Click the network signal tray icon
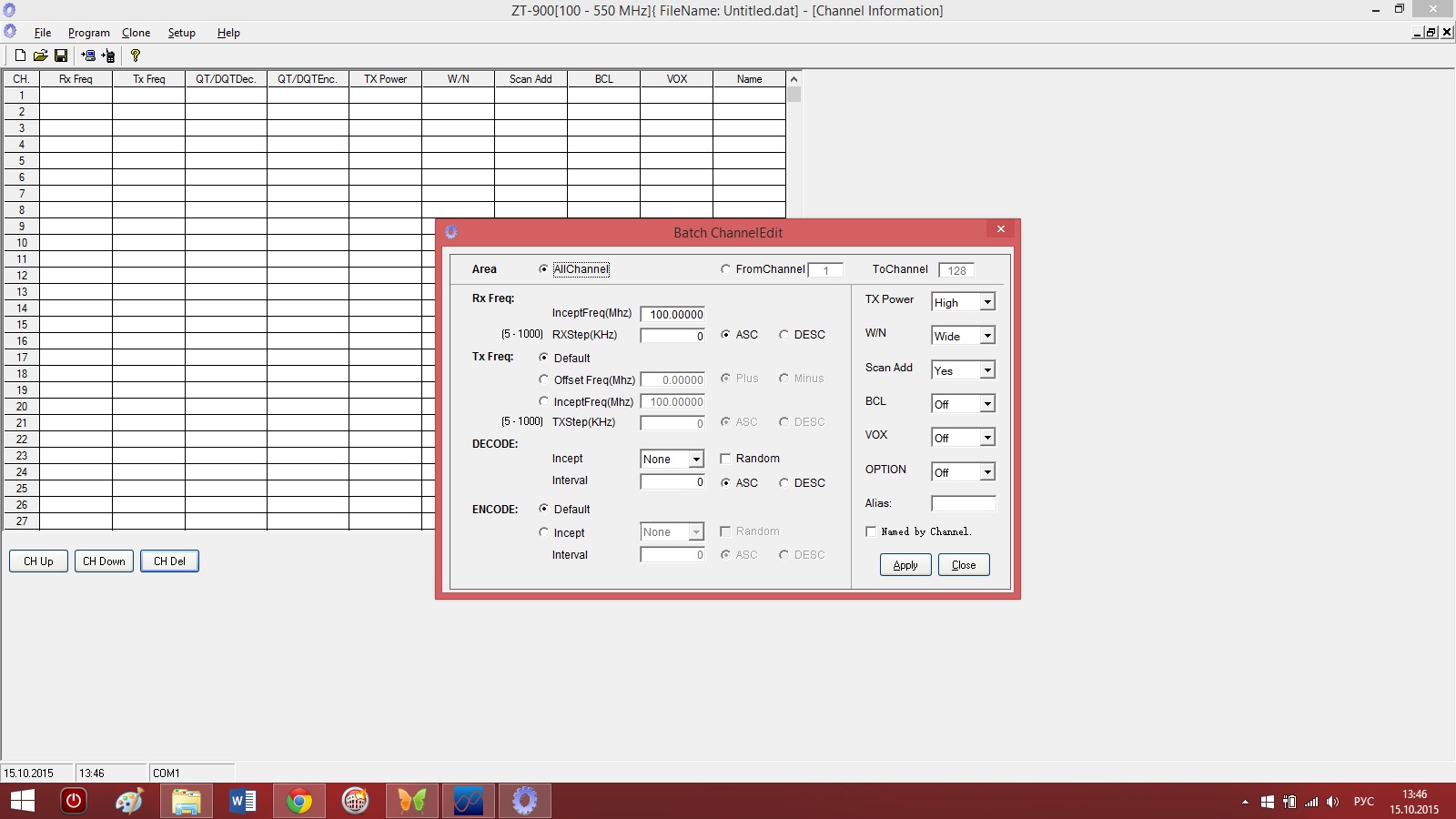Image resolution: width=1456 pixels, height=819 pixels. (1311, 802)
